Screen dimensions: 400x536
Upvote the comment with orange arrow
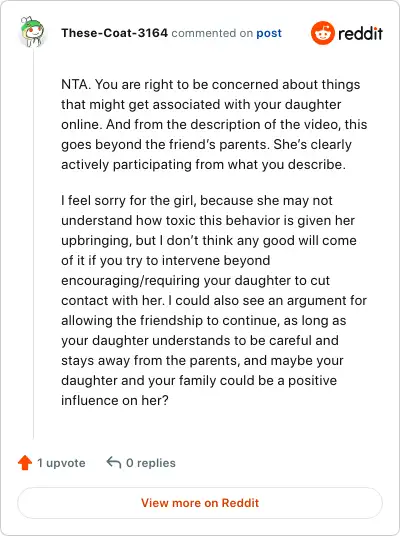coord(25,463)
